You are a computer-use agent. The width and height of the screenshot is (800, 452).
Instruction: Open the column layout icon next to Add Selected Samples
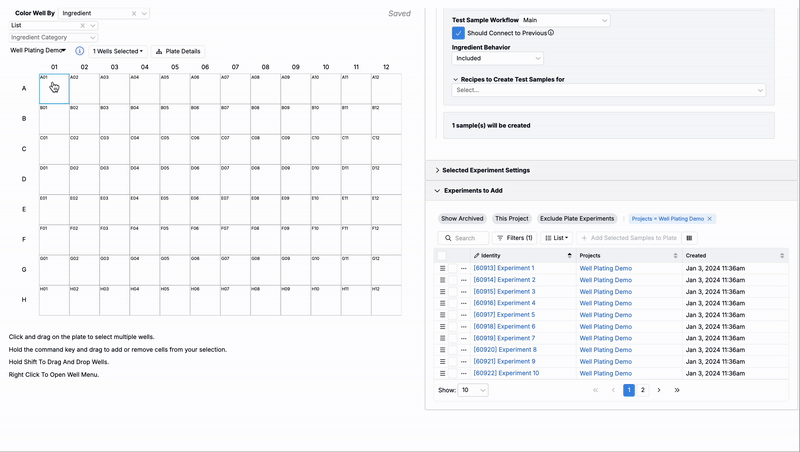(689, 238)
